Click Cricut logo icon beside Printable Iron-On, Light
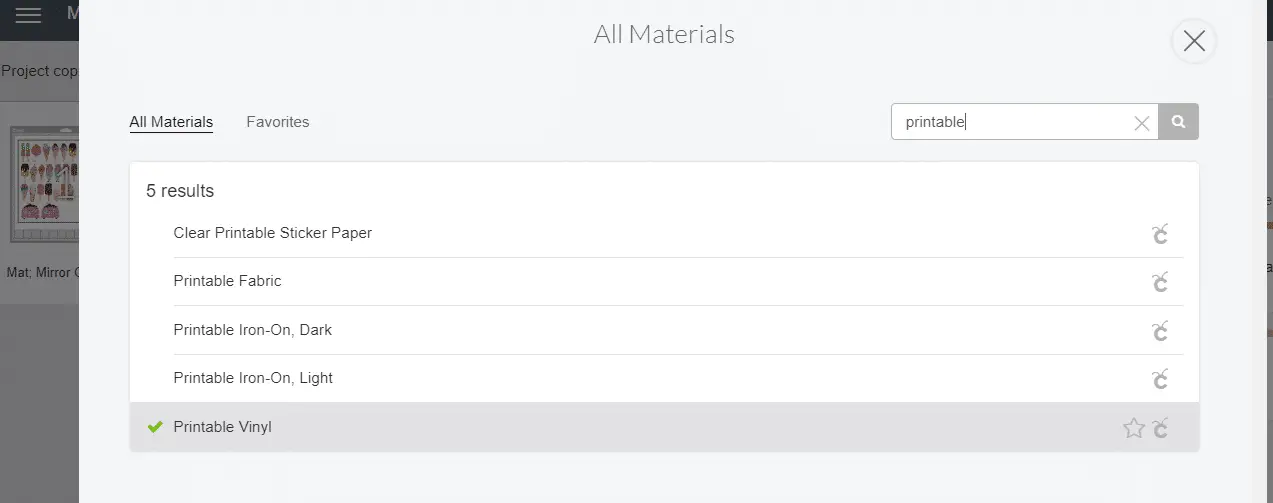Screen dimensions: 1273x503 point(1160,379)
